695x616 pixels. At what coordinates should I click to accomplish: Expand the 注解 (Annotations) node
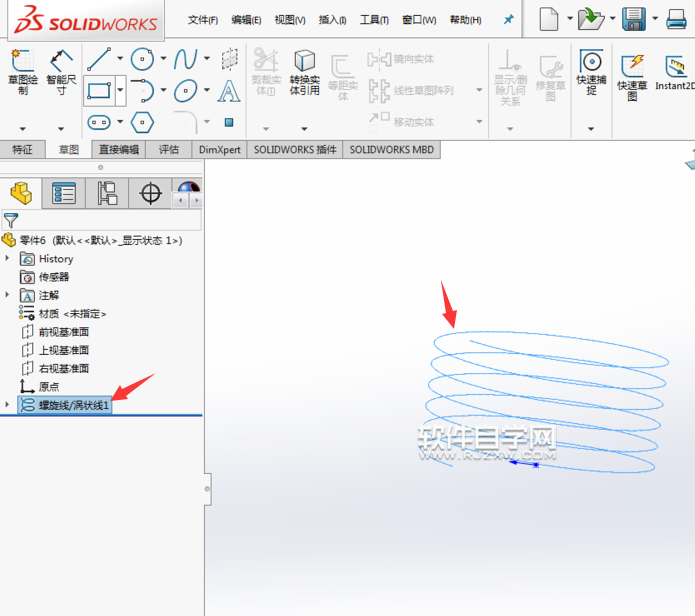[x=7, y=295]
